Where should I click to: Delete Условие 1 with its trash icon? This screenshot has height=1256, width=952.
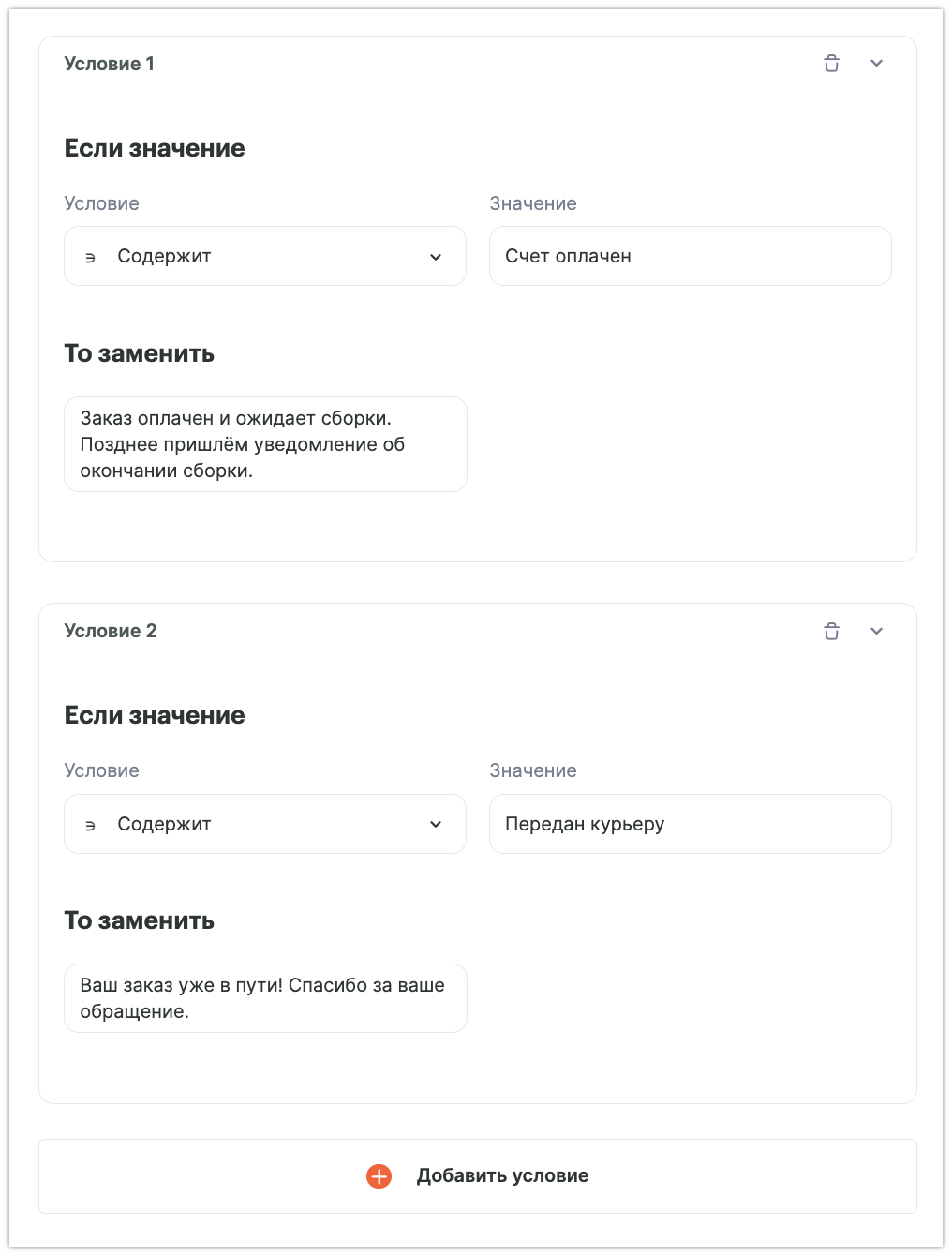(831, 64)
